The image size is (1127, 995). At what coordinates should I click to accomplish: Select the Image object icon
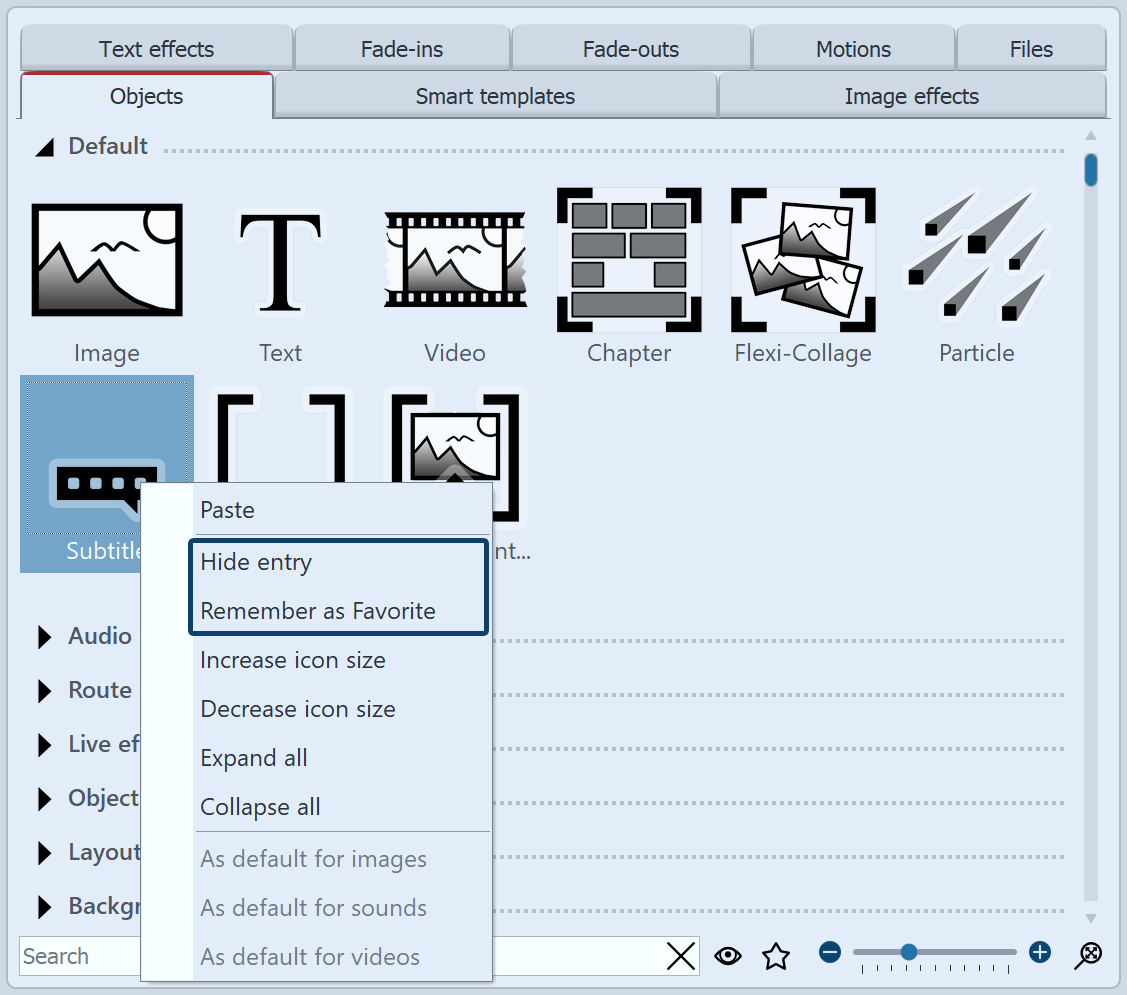coord(106,258)
